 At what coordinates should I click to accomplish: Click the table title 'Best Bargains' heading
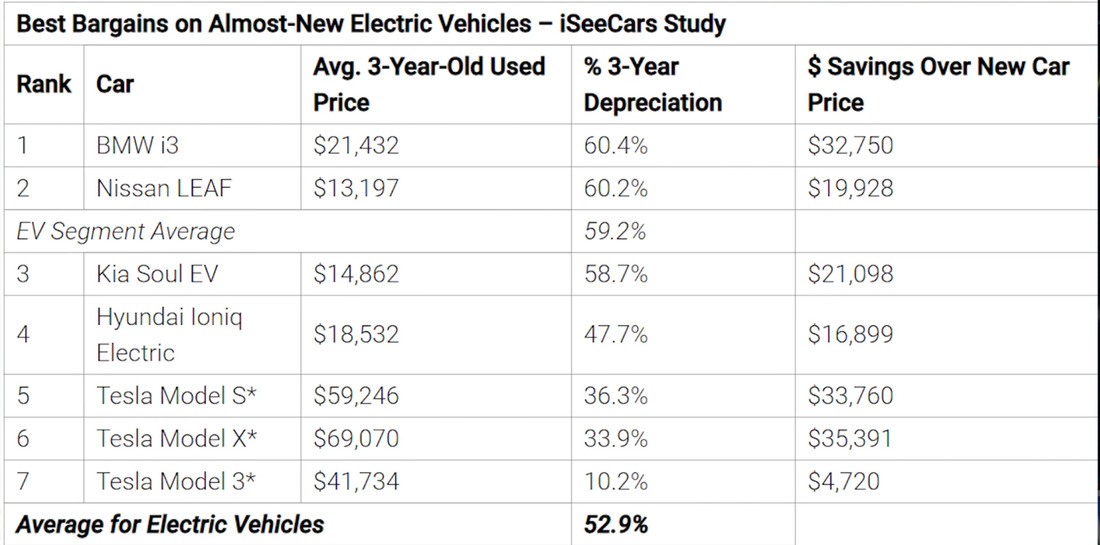371,22
